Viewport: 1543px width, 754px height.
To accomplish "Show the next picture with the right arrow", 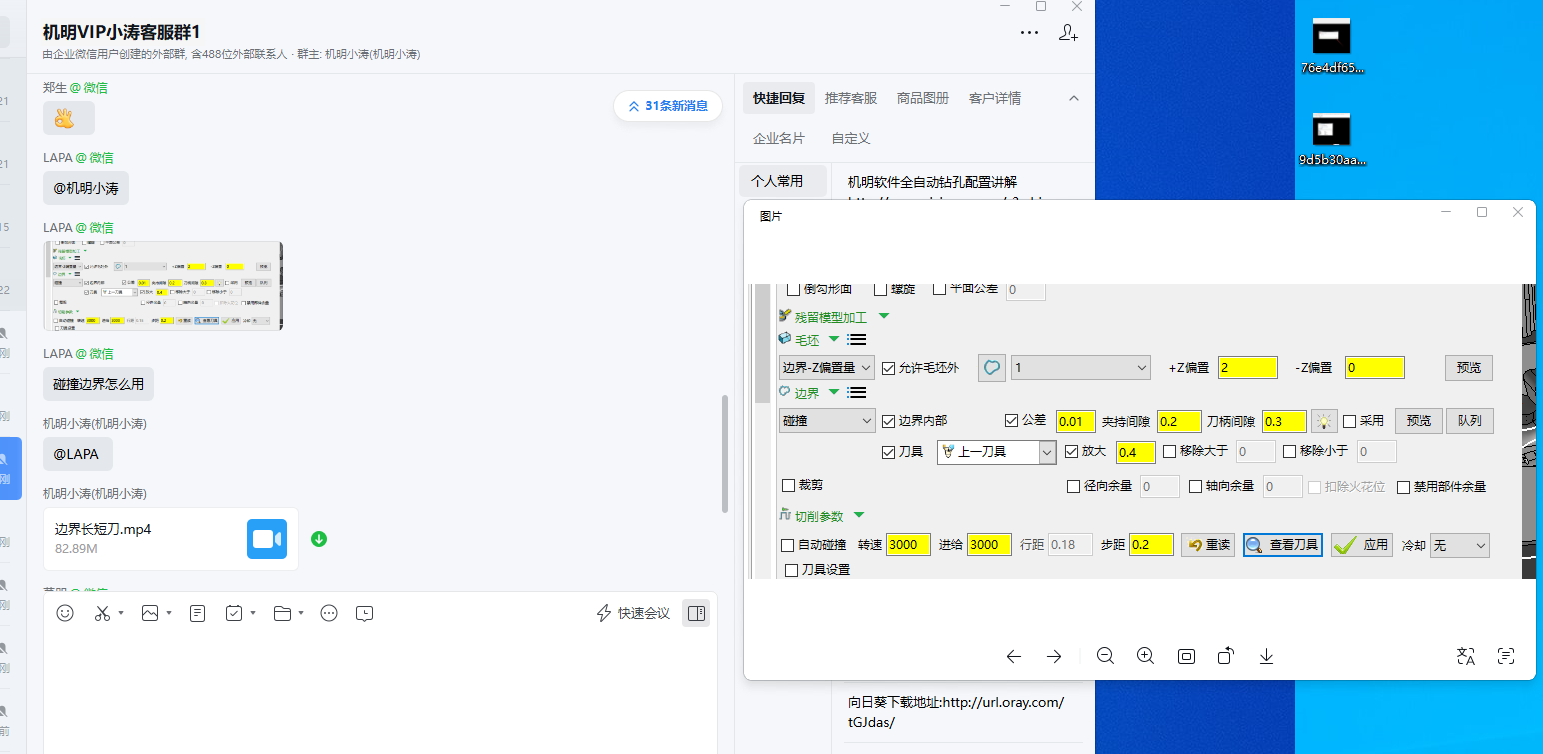I will 1054,656.
